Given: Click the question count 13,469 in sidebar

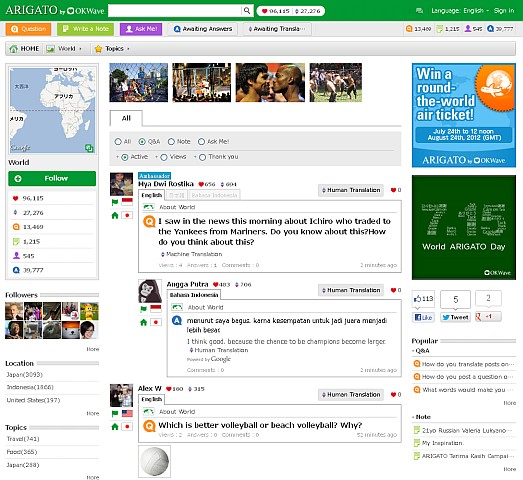Looking at the screenshot, I should pos(33,227).
